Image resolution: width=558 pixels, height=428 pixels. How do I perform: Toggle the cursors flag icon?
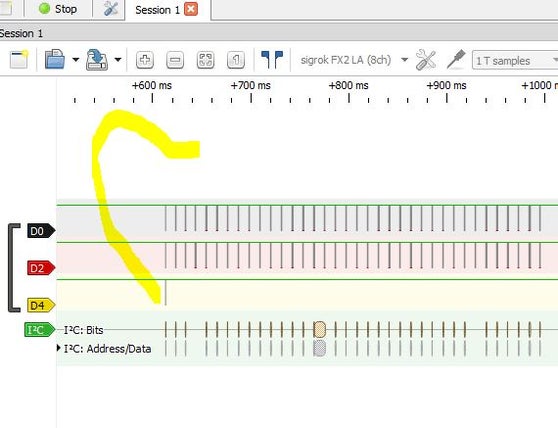click(272, 59)
